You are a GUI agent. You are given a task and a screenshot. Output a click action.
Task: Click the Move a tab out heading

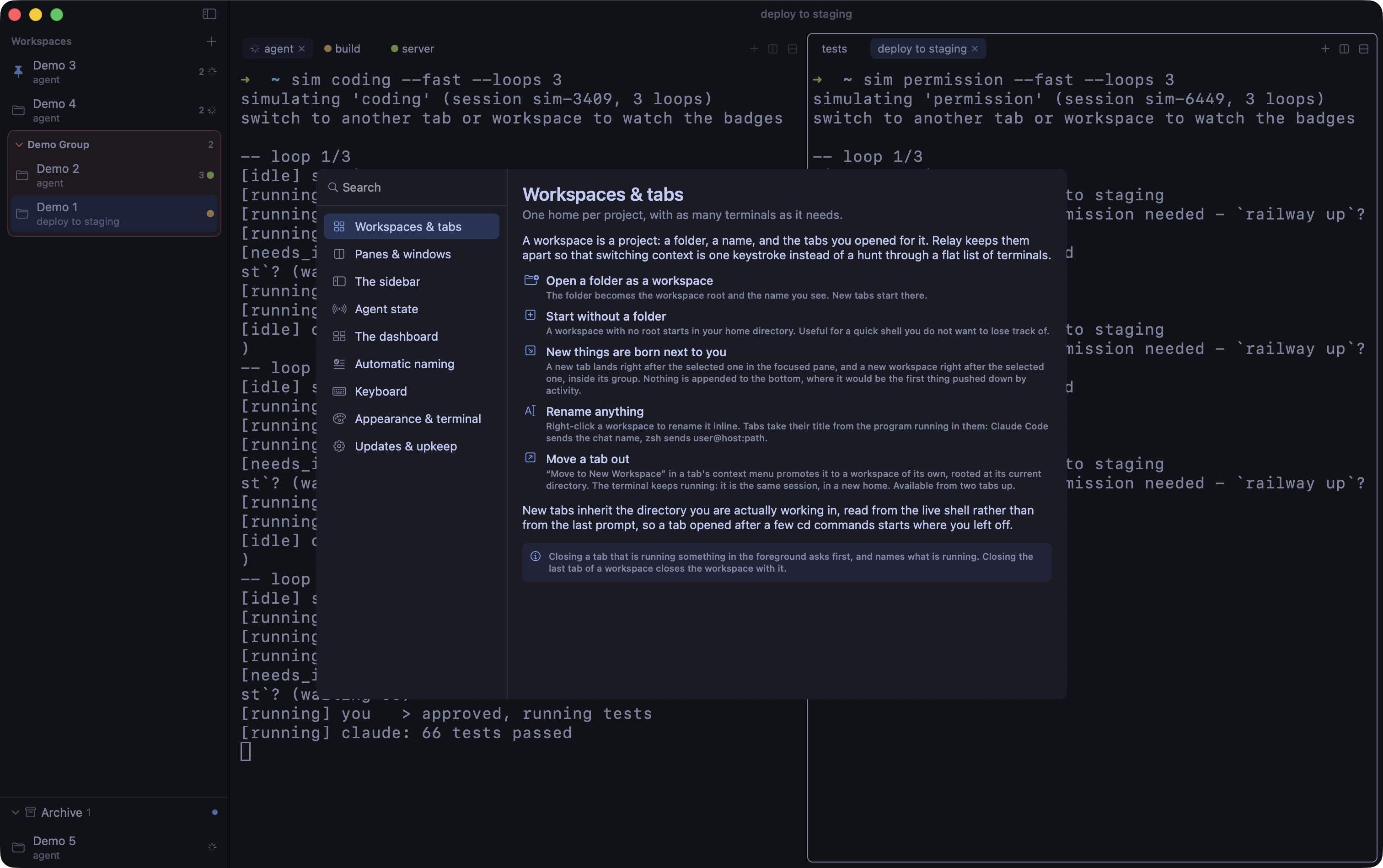pyautogui.click(x=587, y=459)
